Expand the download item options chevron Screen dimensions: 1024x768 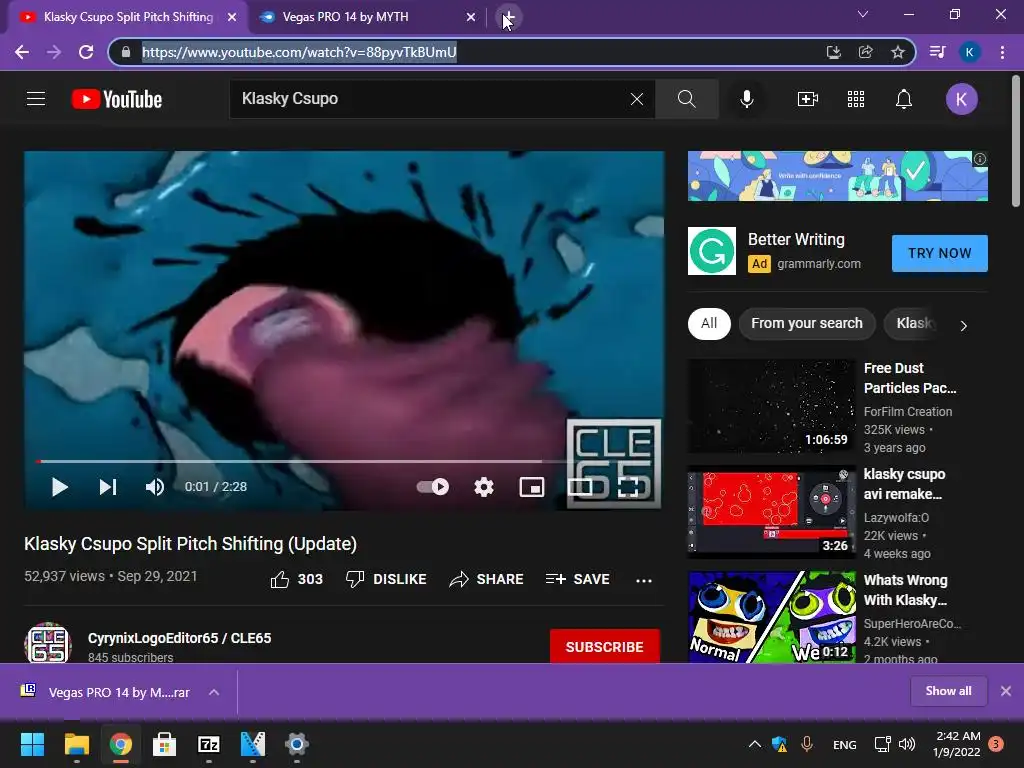[214, 692]
